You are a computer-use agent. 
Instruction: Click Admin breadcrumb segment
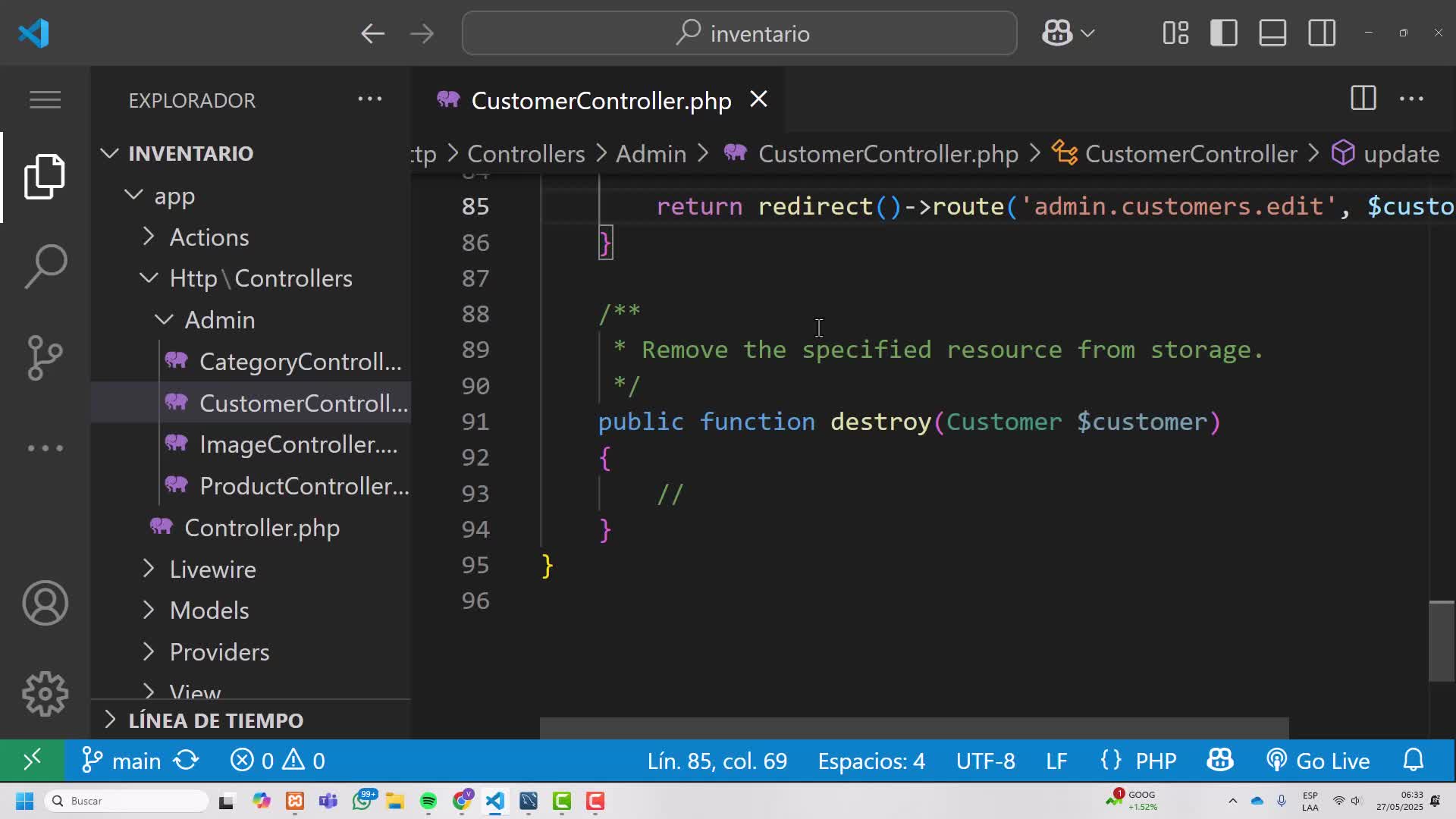[651, 154]
